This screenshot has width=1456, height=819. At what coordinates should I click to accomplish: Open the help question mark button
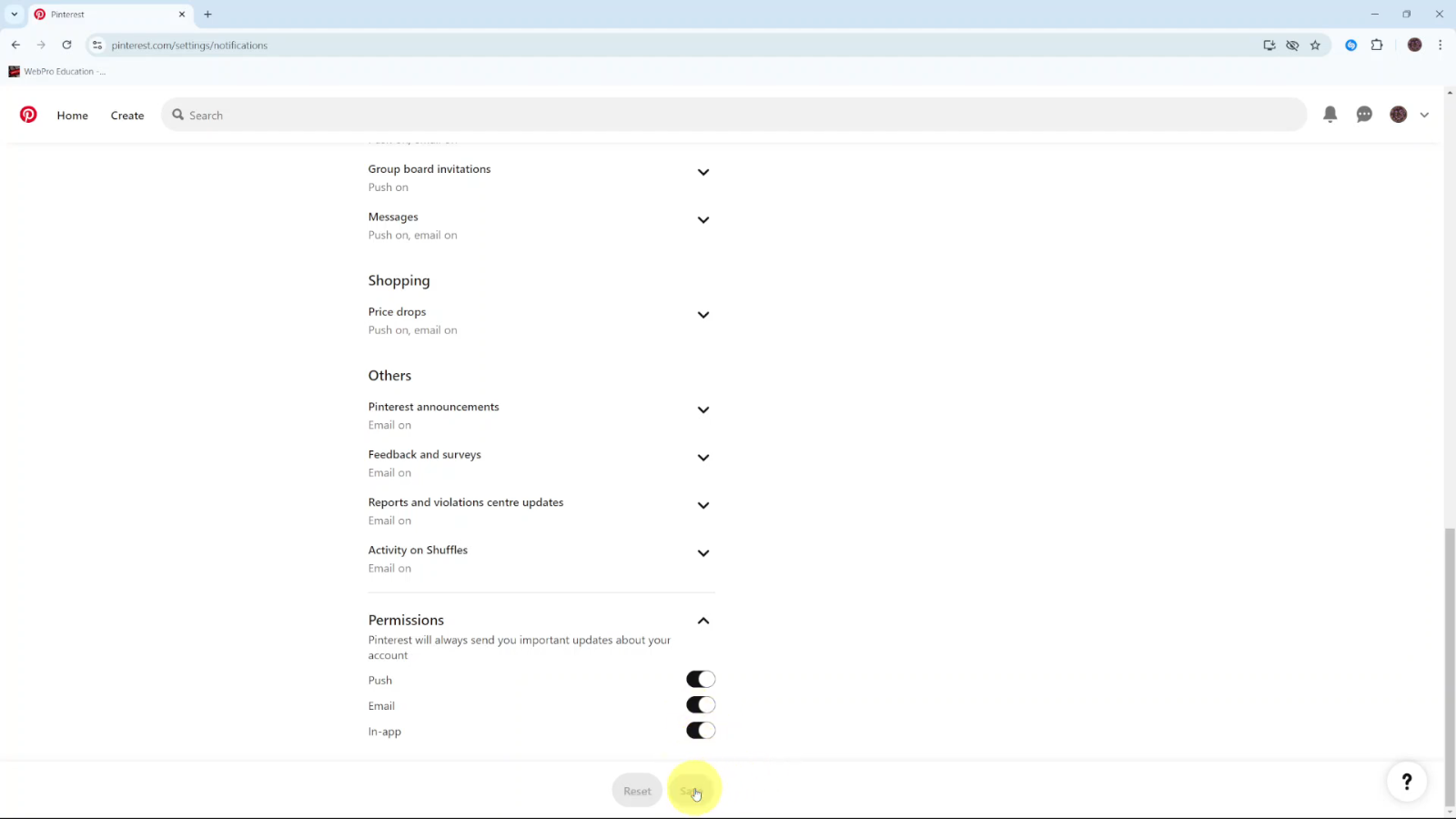pos(1406,781)
